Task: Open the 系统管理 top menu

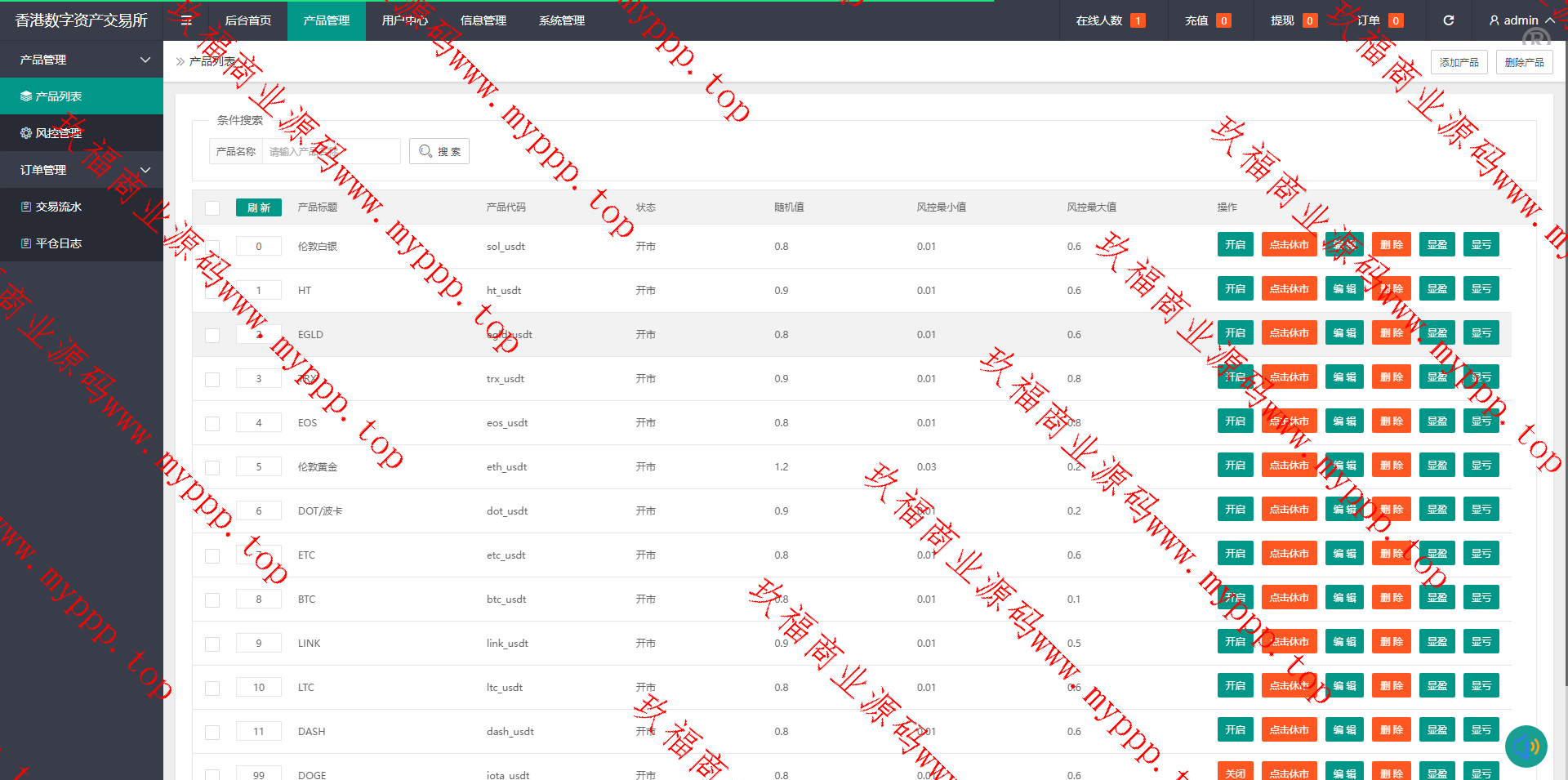Action: 561,20
